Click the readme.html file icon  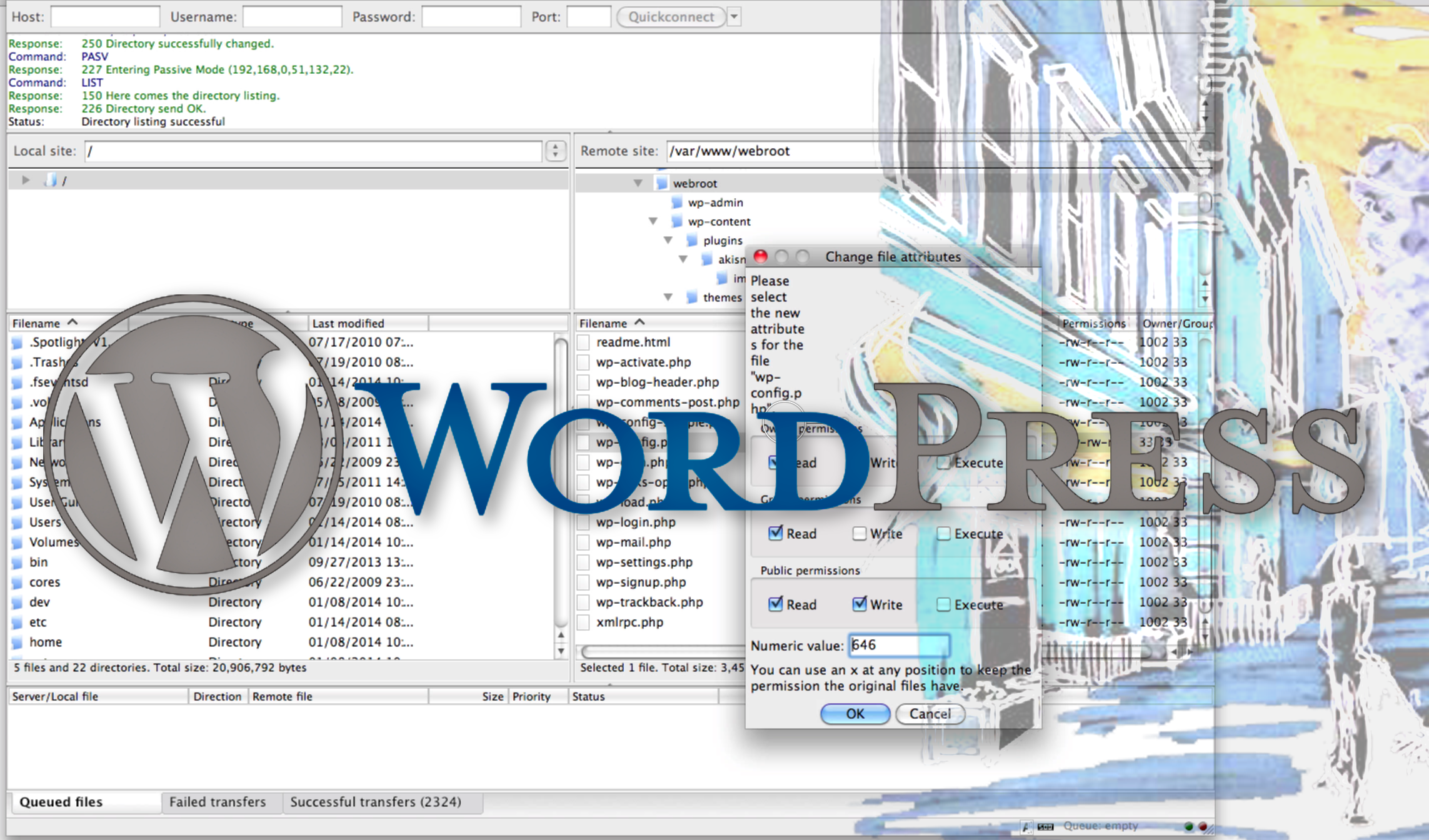[583, 342]
